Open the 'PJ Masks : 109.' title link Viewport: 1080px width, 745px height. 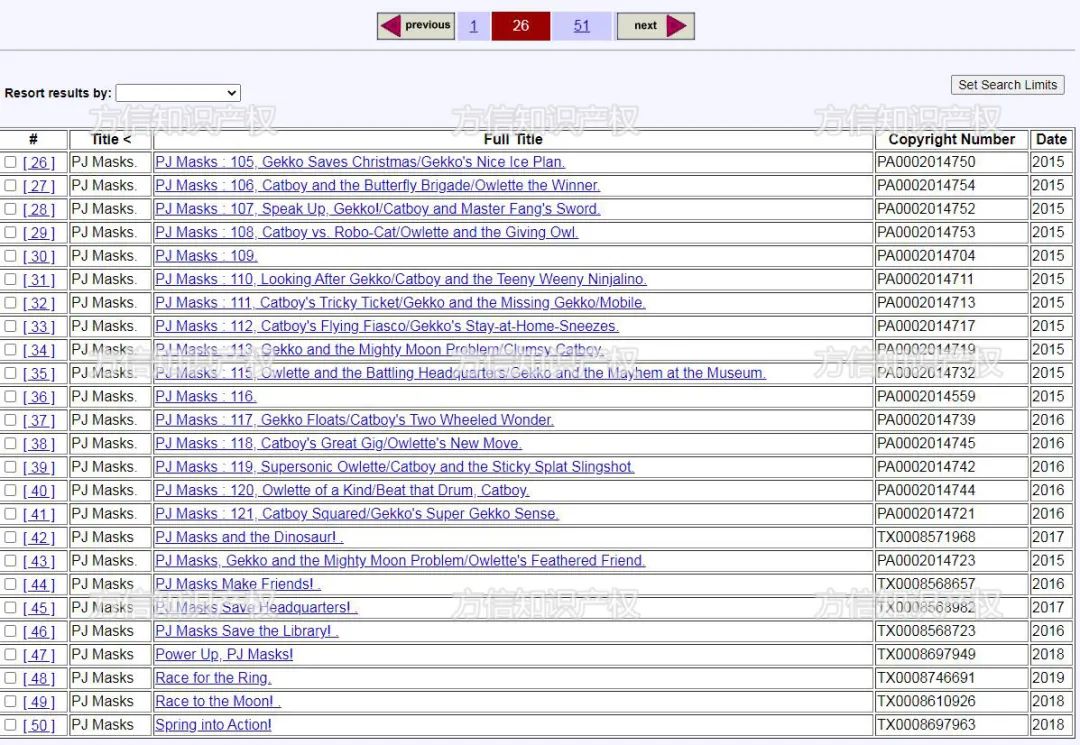tap(206, 255)
